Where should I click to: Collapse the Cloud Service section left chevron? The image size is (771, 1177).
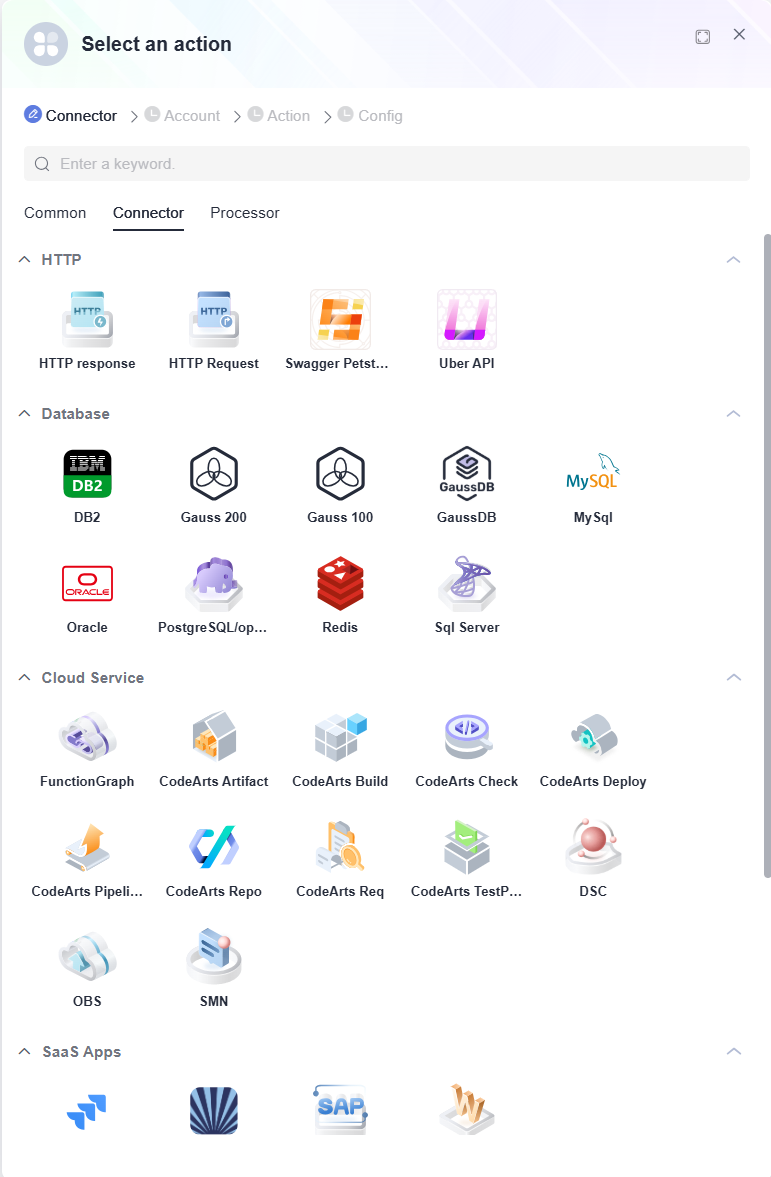click(x=25, y=677)
